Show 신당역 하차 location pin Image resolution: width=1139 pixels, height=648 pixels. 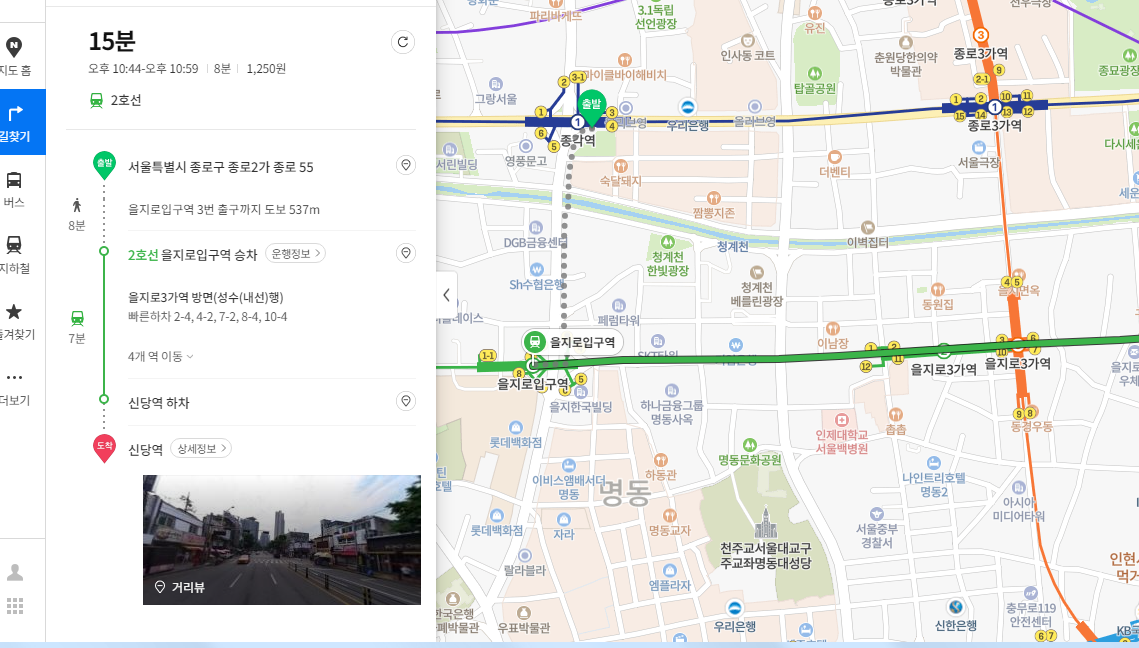(406, 400)
